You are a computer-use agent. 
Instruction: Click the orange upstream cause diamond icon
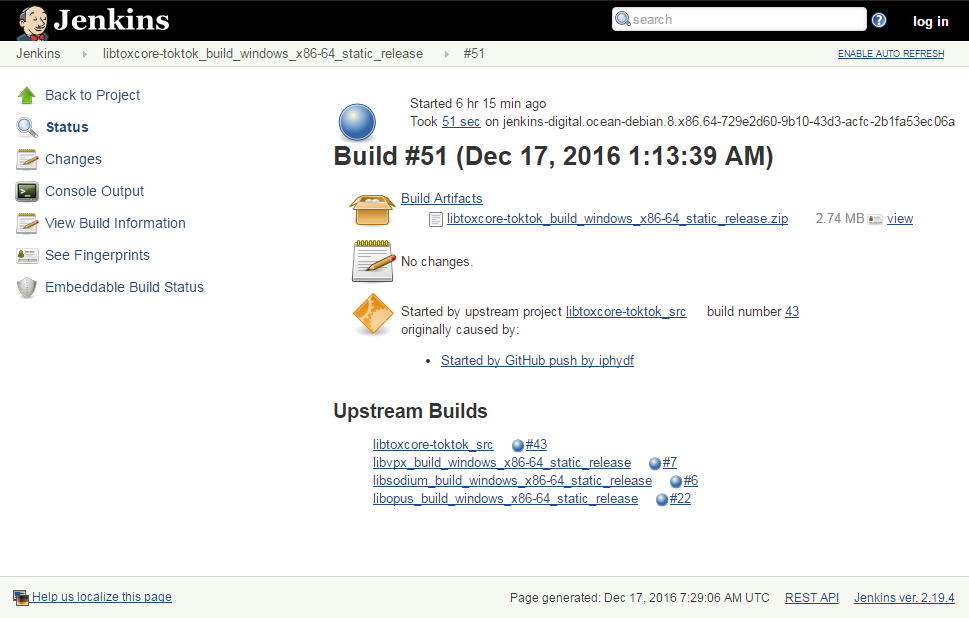[373, 314]
